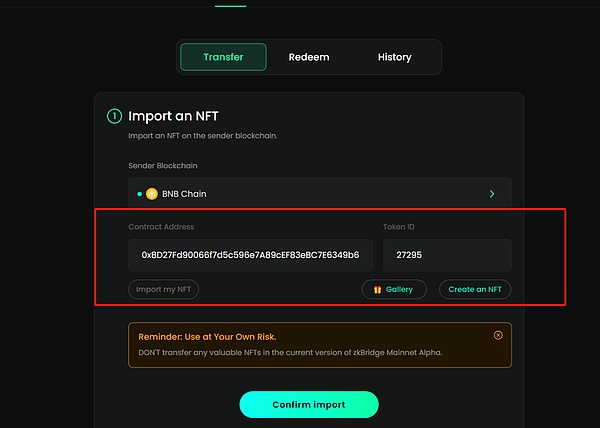Click the green status dot beside BNB Chain
The height and width of the screenshot is (428, 600).
tap(139, 194)
